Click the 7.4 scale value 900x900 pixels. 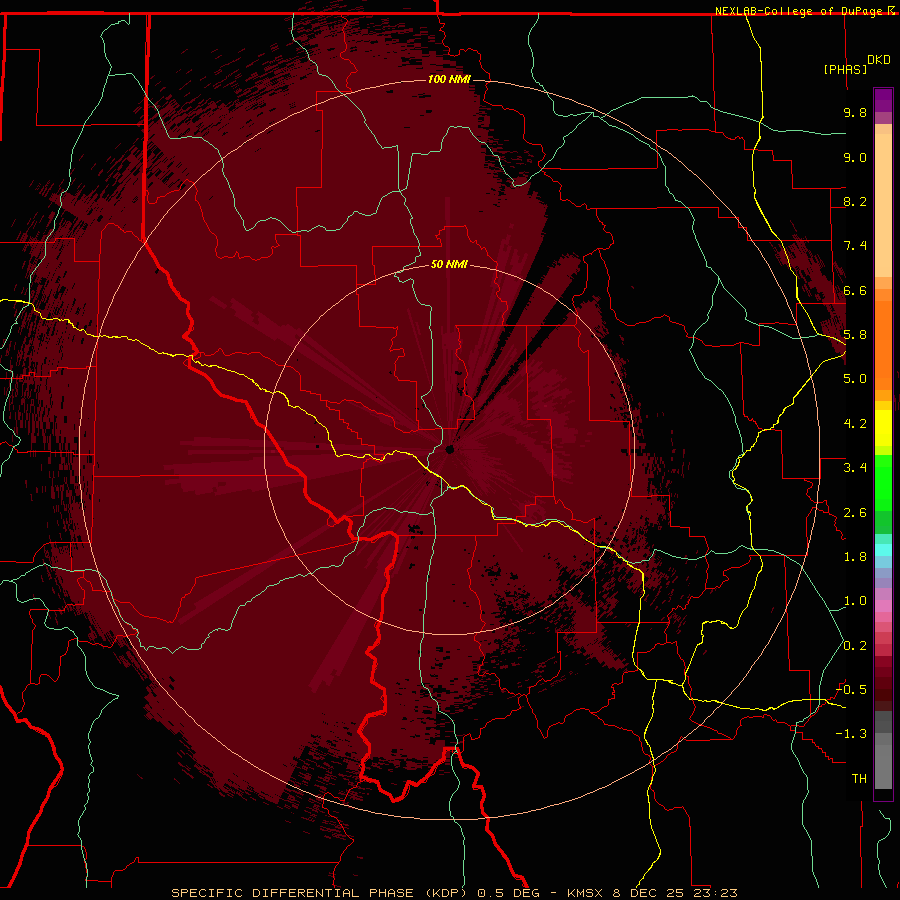(855, 246)
